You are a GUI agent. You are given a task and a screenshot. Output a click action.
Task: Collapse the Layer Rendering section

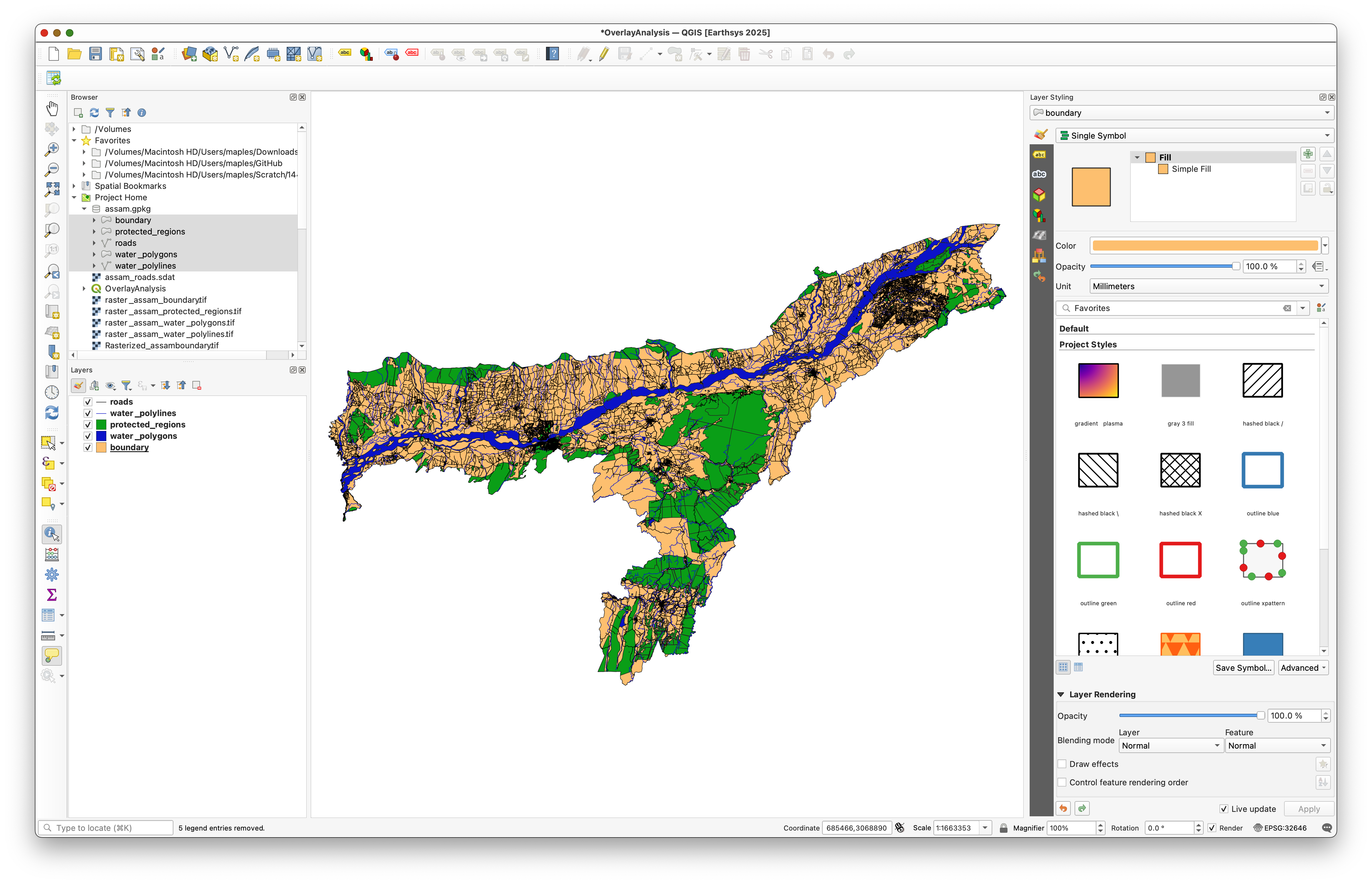pyautogui.click(x=1061, y=694)
